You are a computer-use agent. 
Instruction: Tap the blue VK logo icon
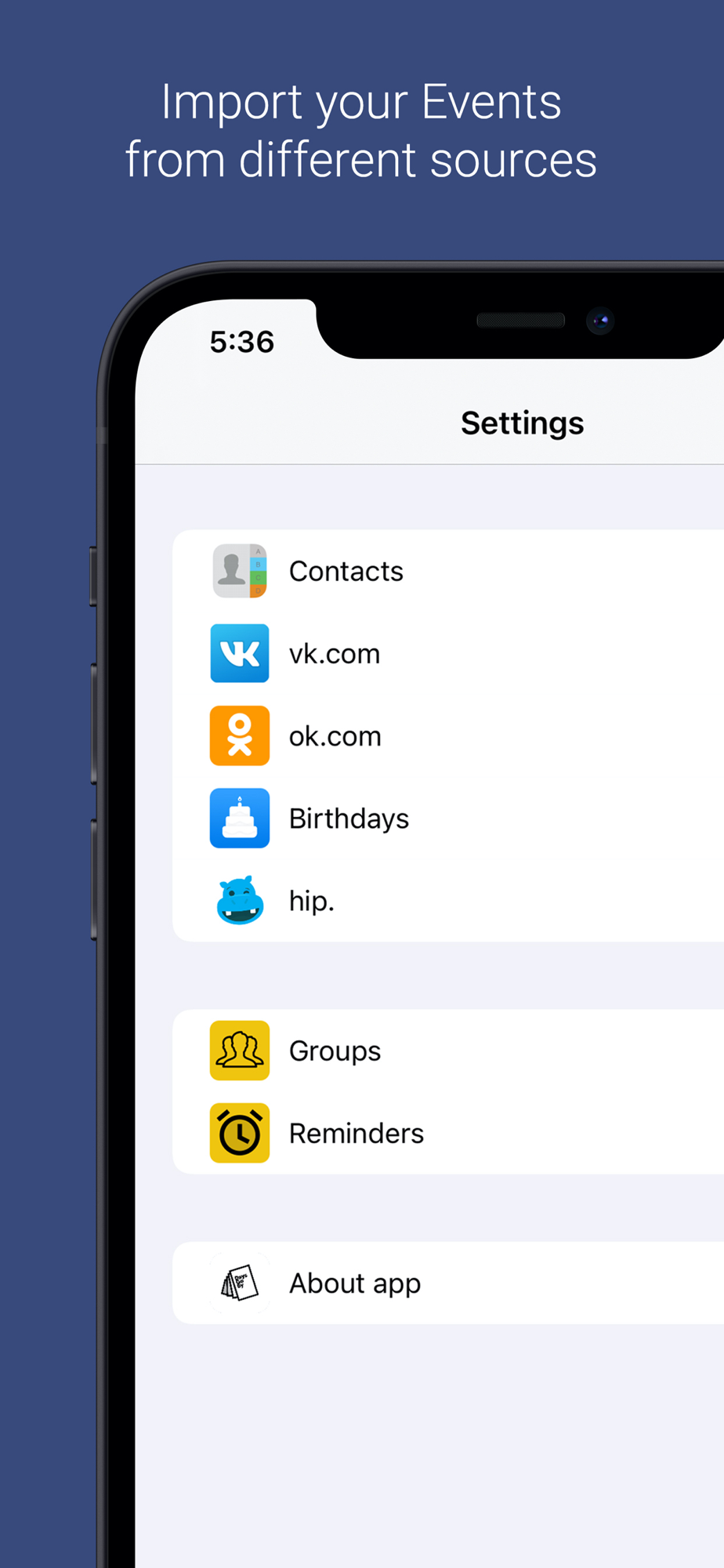[240, 653]
